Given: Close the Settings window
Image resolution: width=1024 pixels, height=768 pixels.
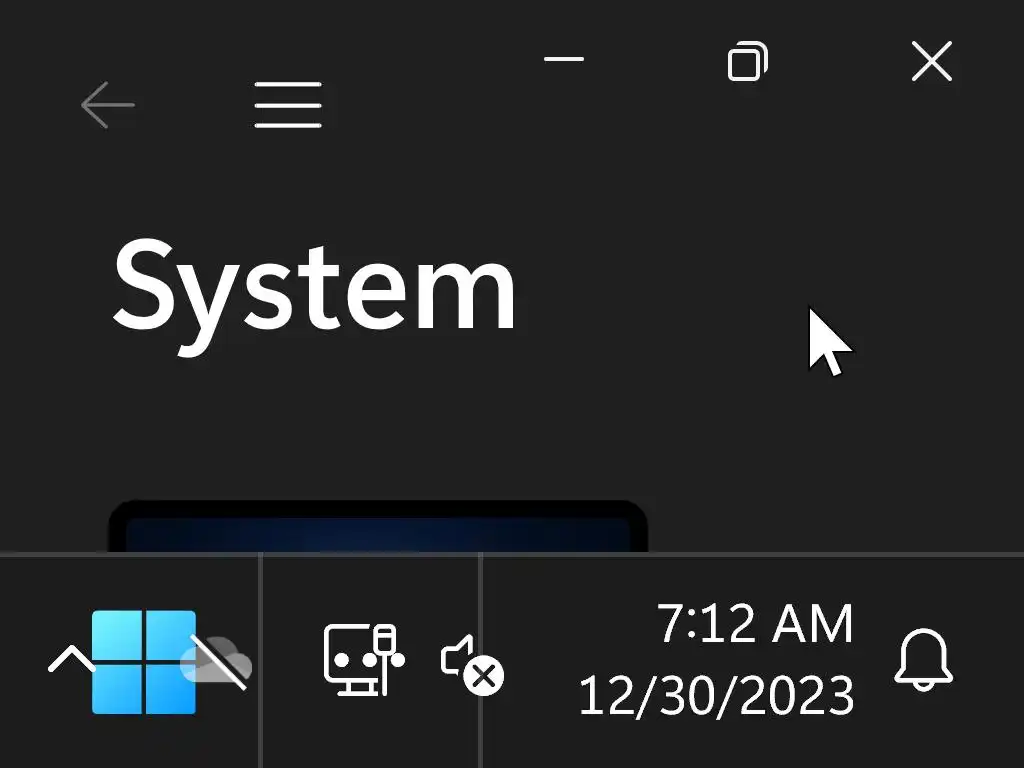Looking at the screenshot, I should pyautogui.click(x=932, y=61).
